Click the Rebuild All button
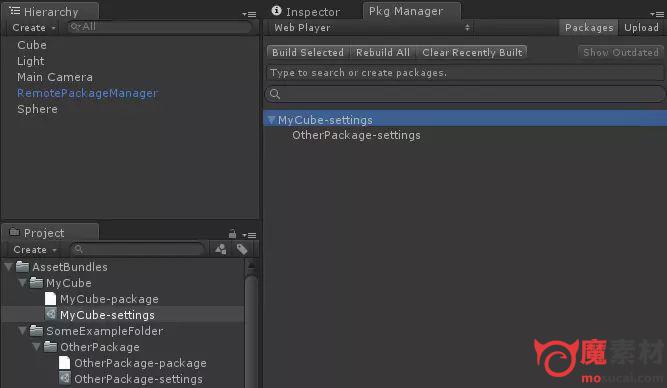Viewport: 667px width, 388px height. [x=383, y=52]
